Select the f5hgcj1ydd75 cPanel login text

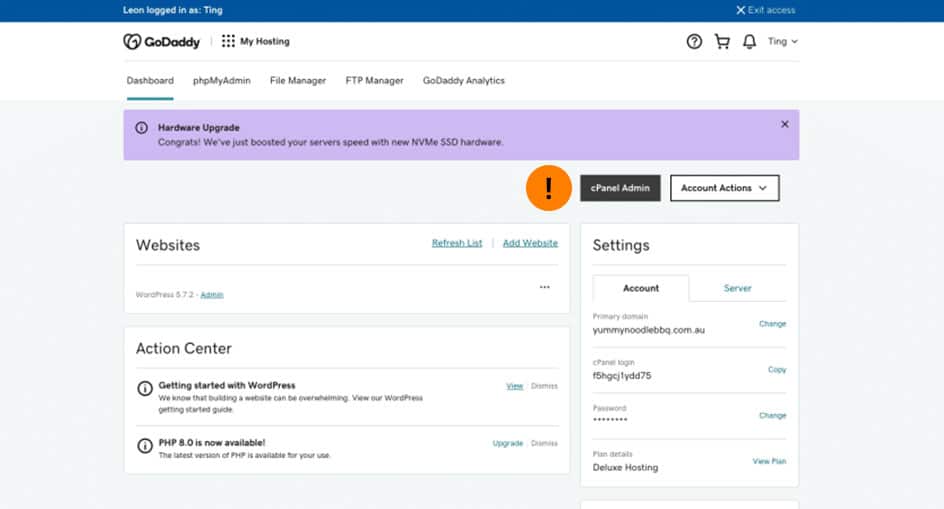[622, 376]
